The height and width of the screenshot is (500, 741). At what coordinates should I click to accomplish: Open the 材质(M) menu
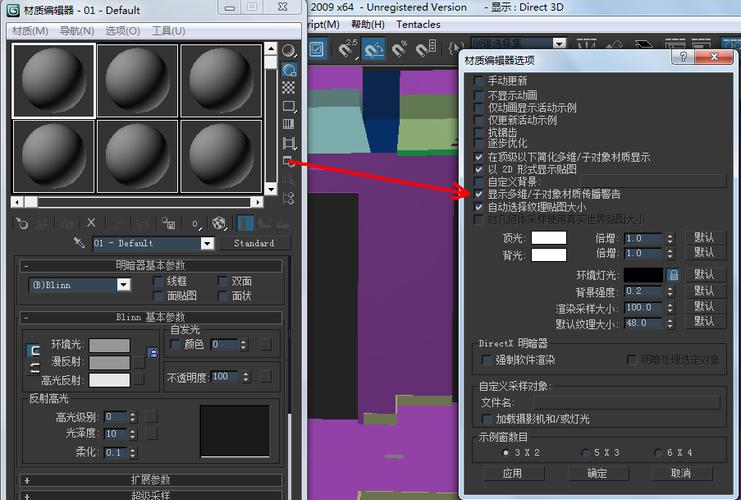pos(30,31)
